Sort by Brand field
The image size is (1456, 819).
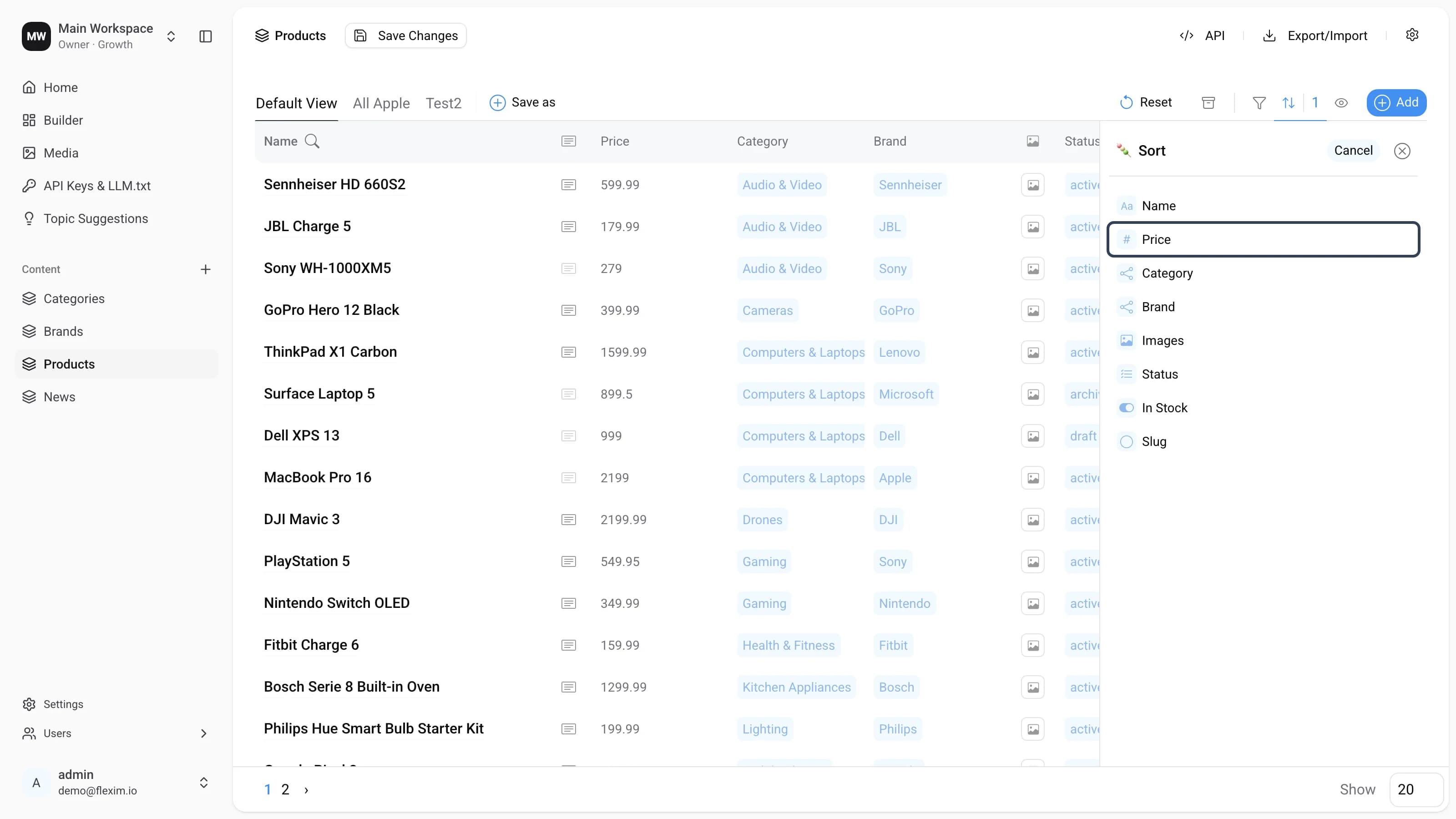tap(1263, 307)
